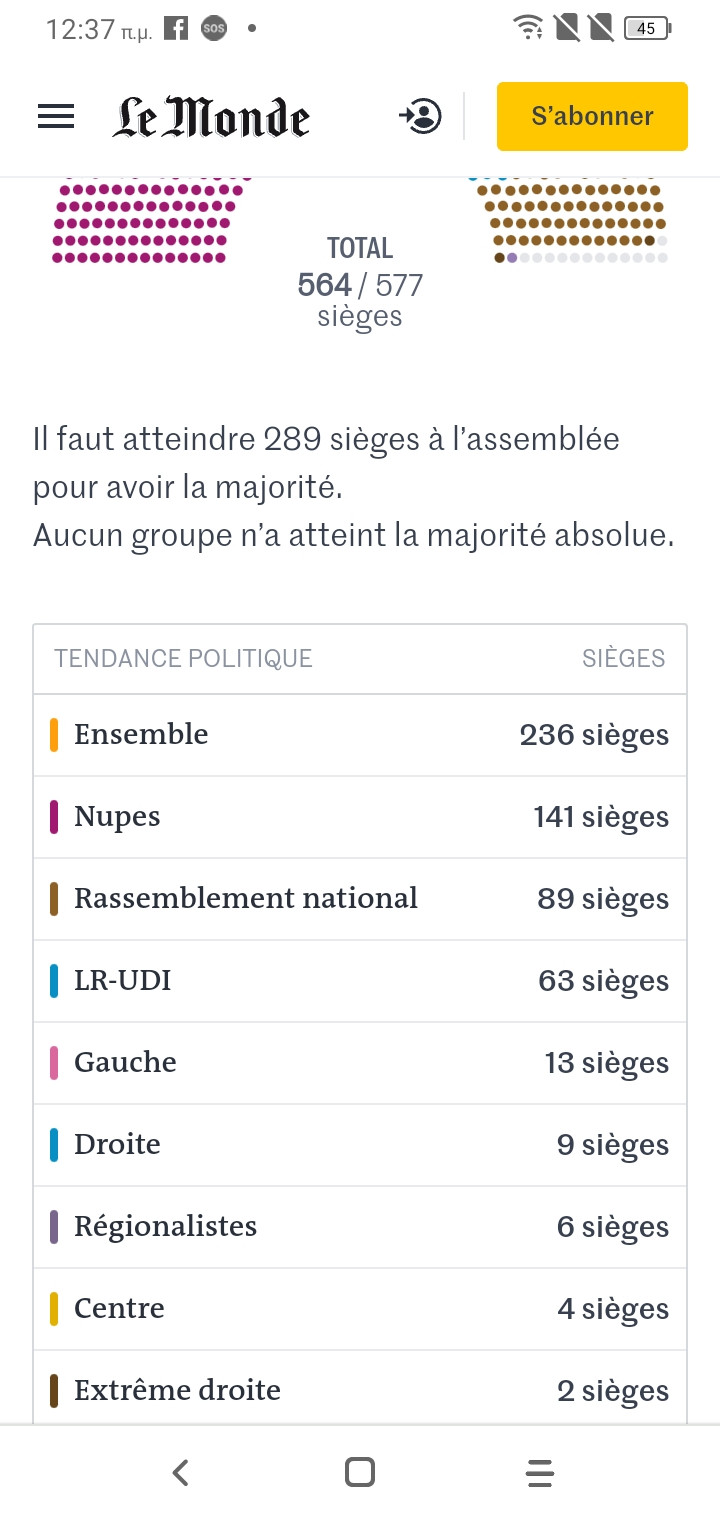Tap the magenta Nupes seats dot cluster
Viewport: 720px width, 1520px height.
[145, 222]
